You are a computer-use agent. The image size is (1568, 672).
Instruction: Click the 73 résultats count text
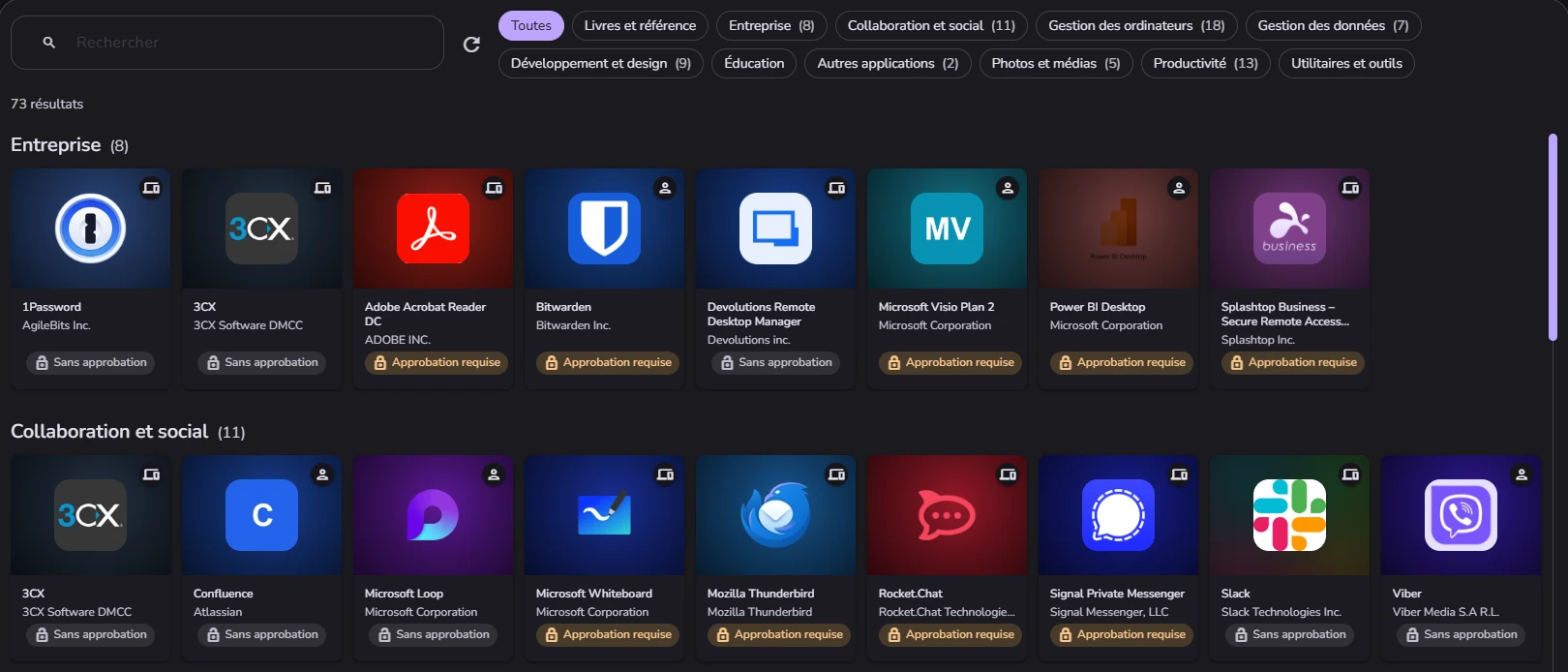click(x=46, y=104)
